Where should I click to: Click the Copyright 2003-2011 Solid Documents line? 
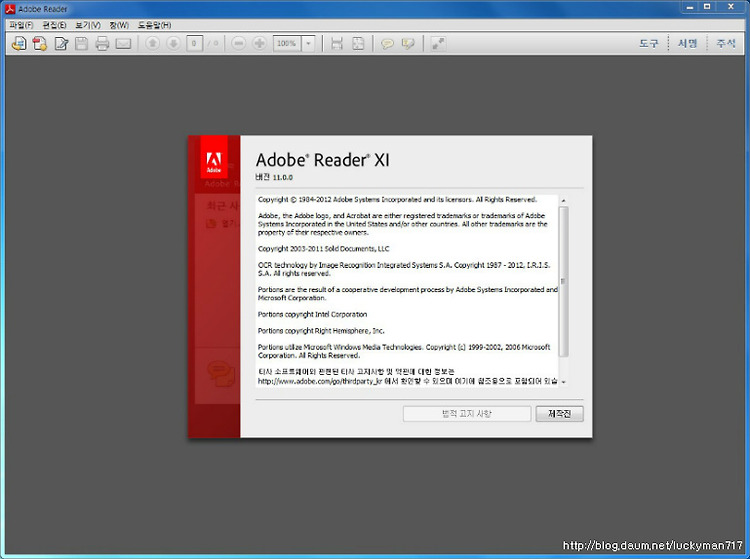tap(324, 249)
